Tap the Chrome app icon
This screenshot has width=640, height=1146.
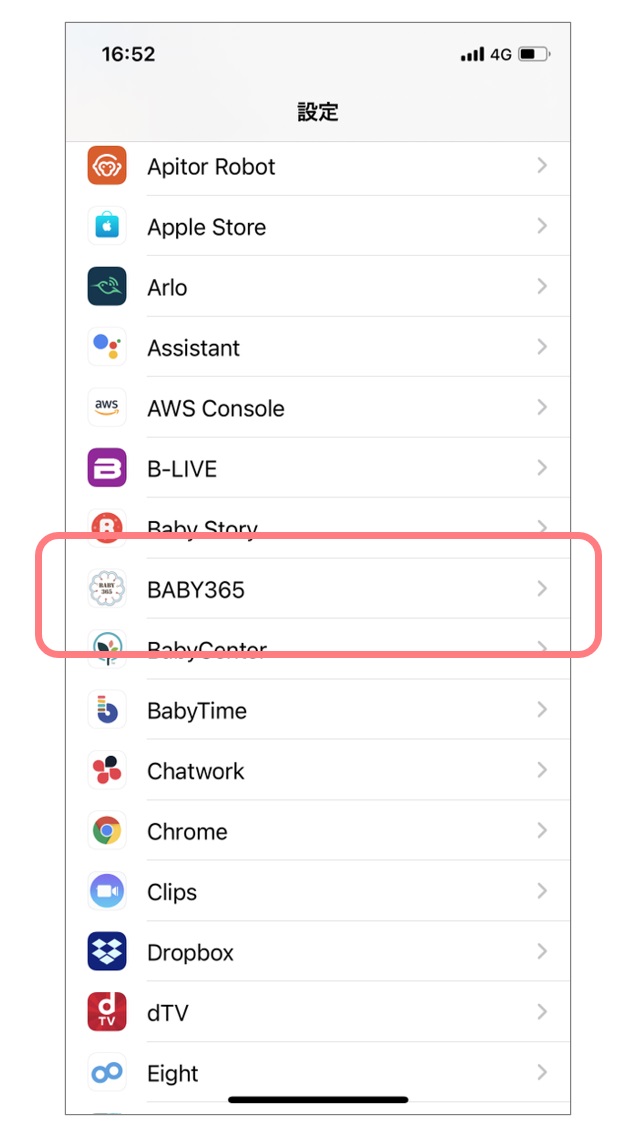pos(107,831)
